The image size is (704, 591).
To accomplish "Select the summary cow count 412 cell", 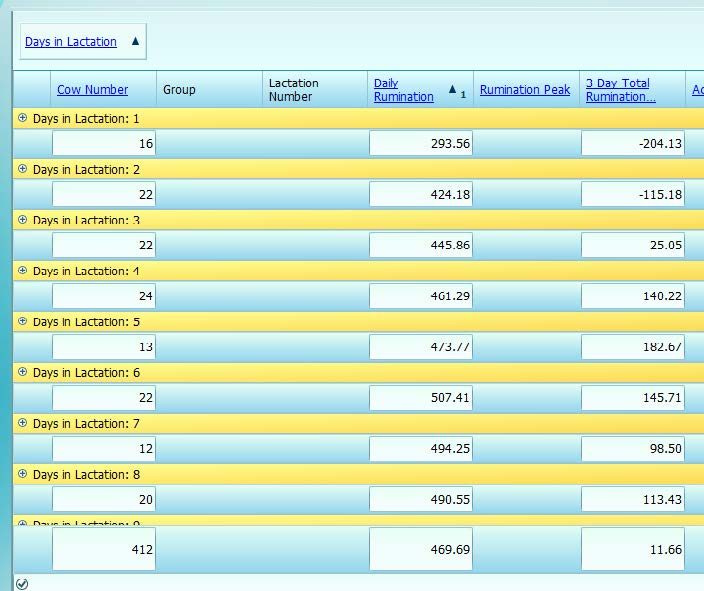I will (104, 549).
